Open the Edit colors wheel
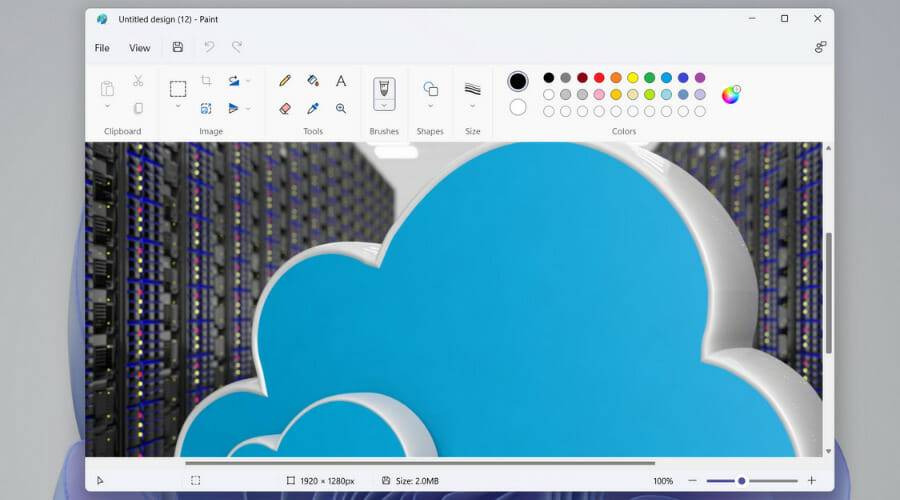The width and height of the screenshot is (900, 500). [x=731, y=95]
